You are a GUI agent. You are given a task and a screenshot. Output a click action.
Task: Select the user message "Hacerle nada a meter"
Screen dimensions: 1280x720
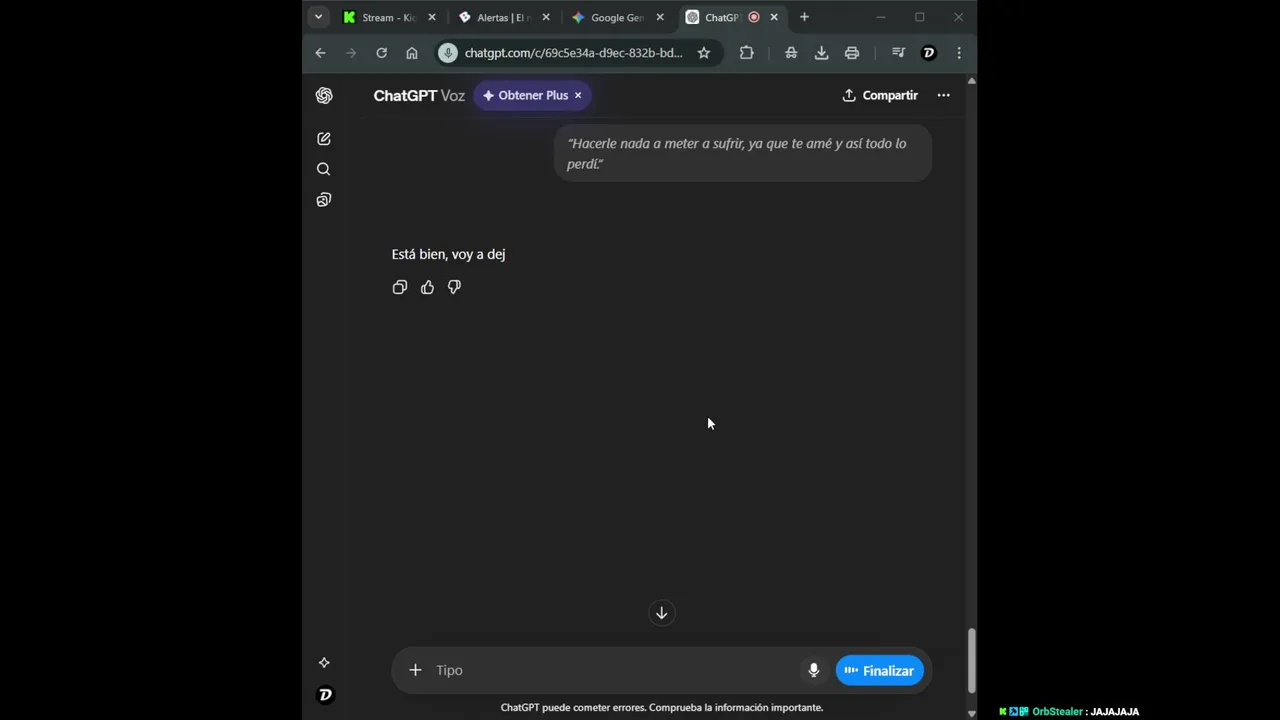742,154
